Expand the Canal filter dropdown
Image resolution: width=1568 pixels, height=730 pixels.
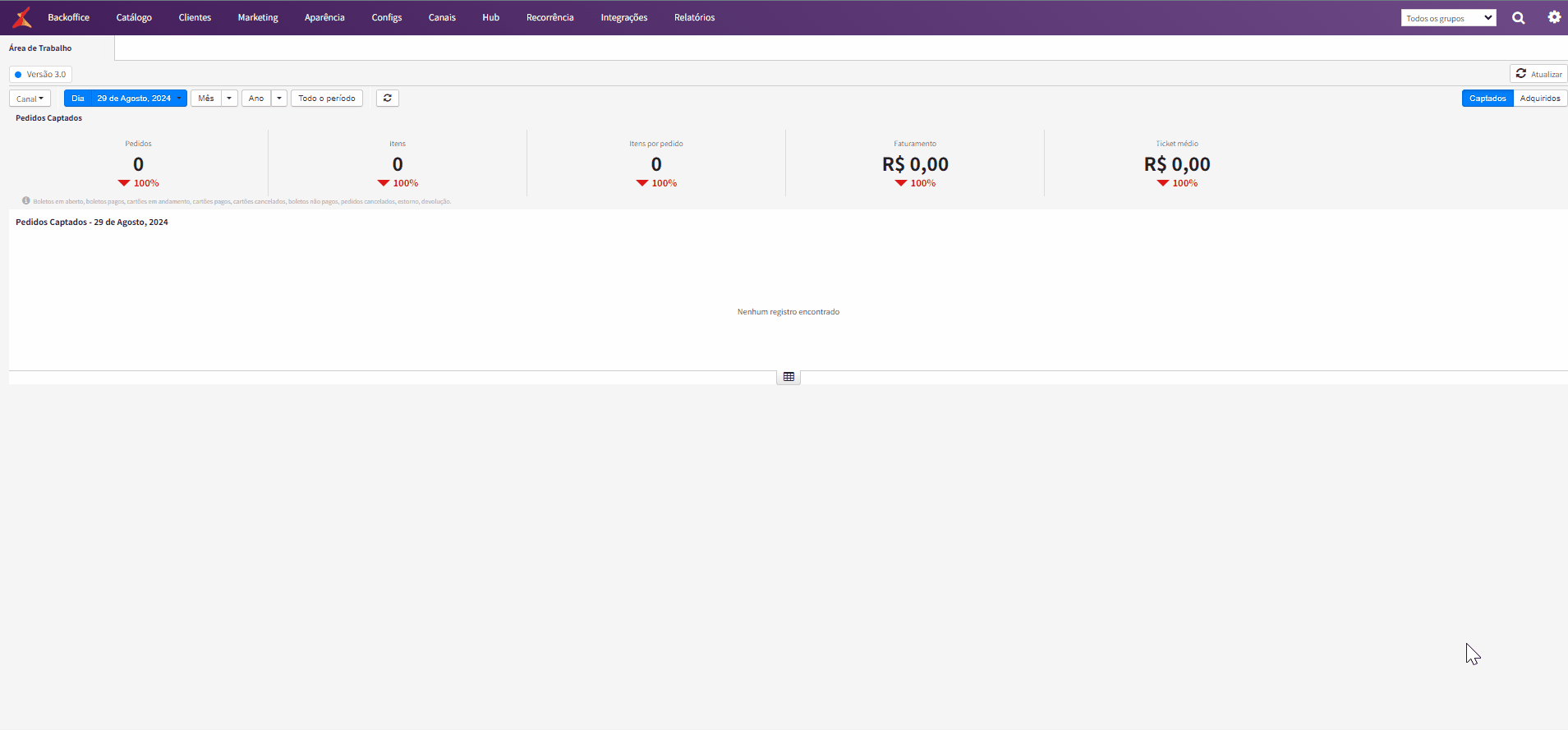30,99
